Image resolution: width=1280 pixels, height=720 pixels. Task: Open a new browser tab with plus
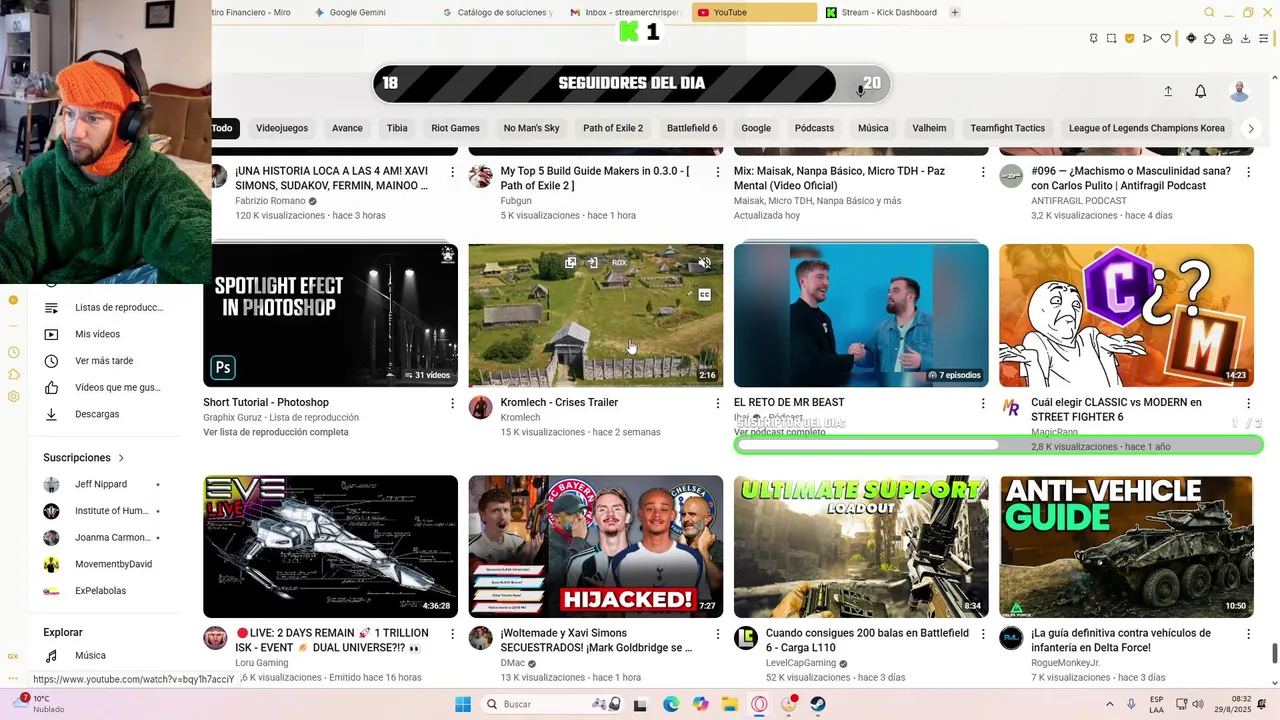point(955,13)
